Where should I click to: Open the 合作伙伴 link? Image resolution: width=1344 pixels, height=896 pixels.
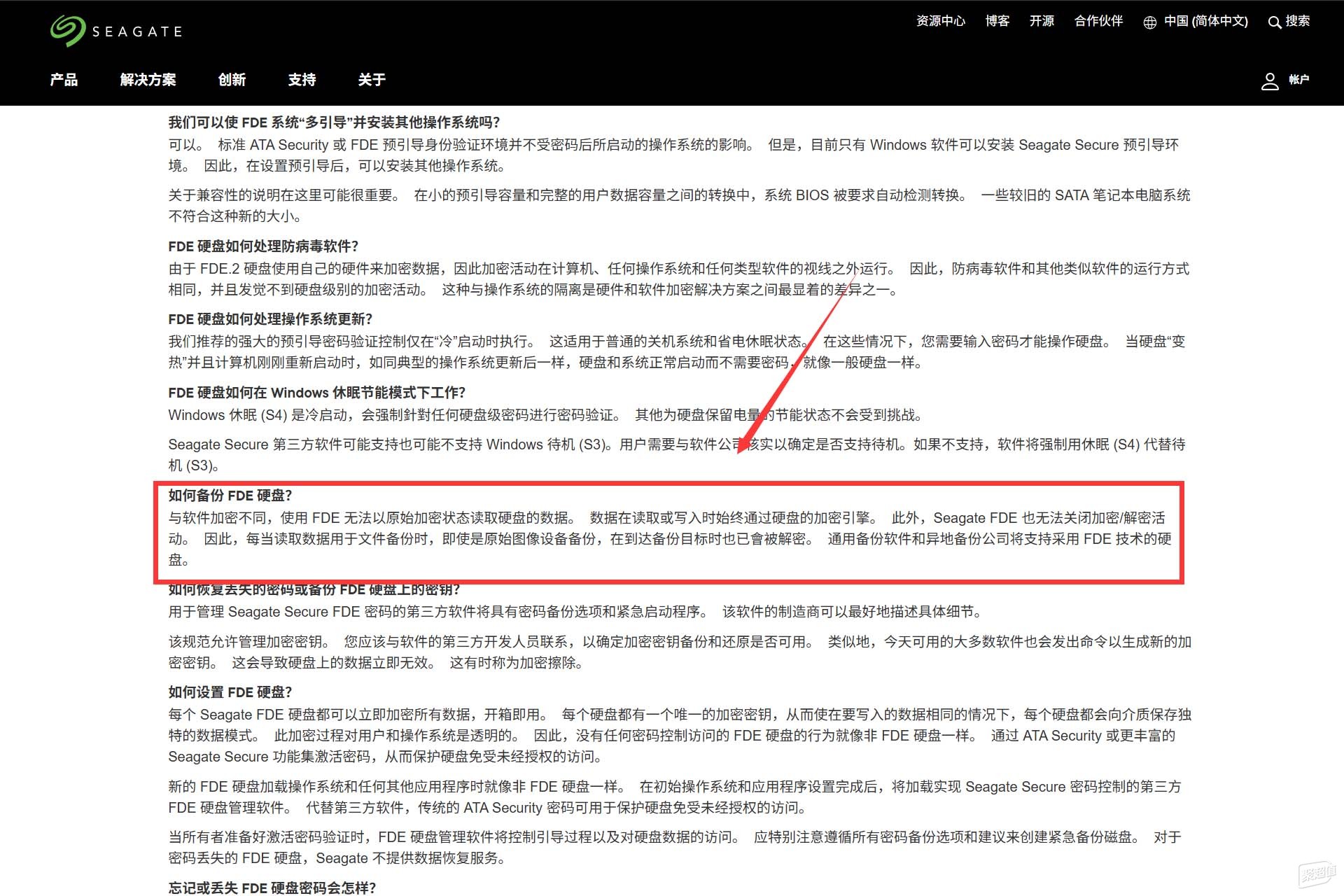1099,21
